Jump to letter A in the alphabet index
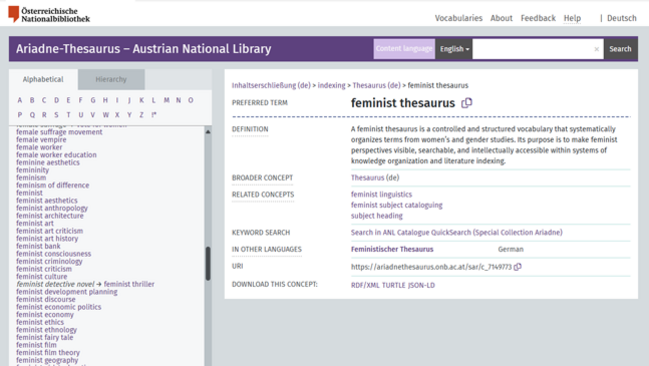The image size is (649, 366). pyautogui.click(x=19, y=100)
